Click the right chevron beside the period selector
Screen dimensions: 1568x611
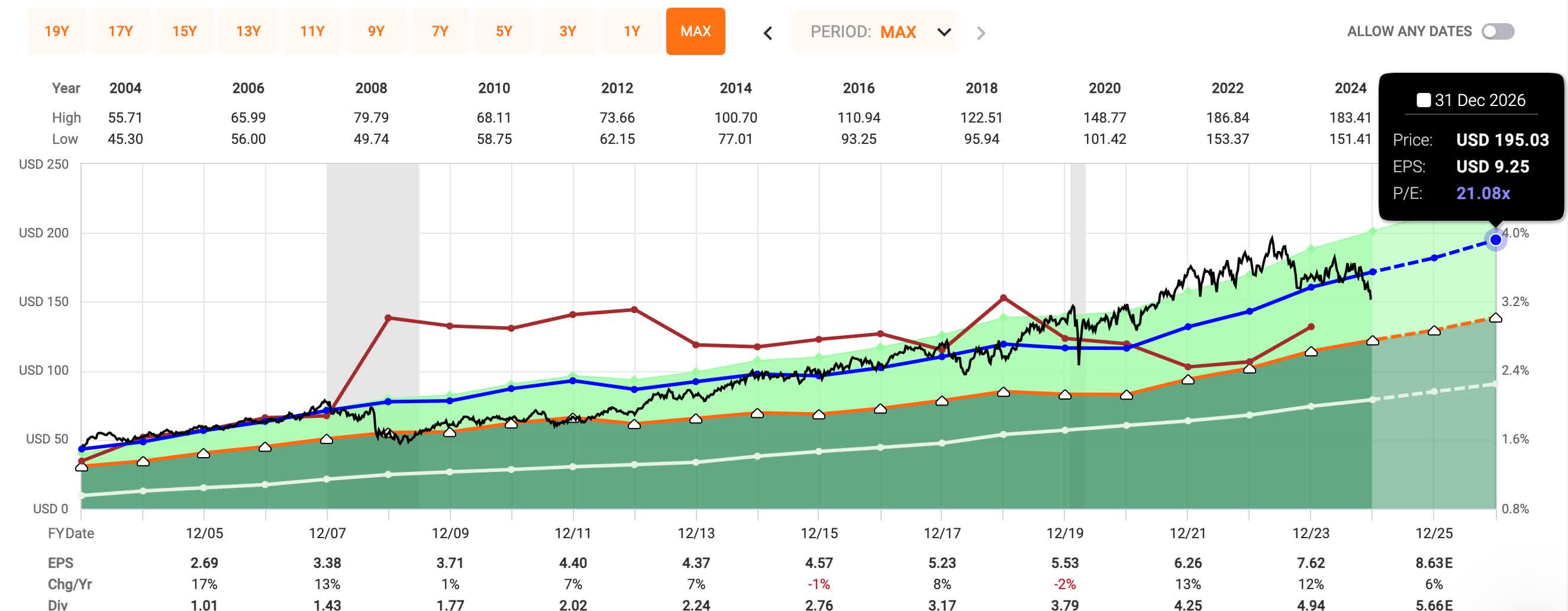click(x=980, y=33)
